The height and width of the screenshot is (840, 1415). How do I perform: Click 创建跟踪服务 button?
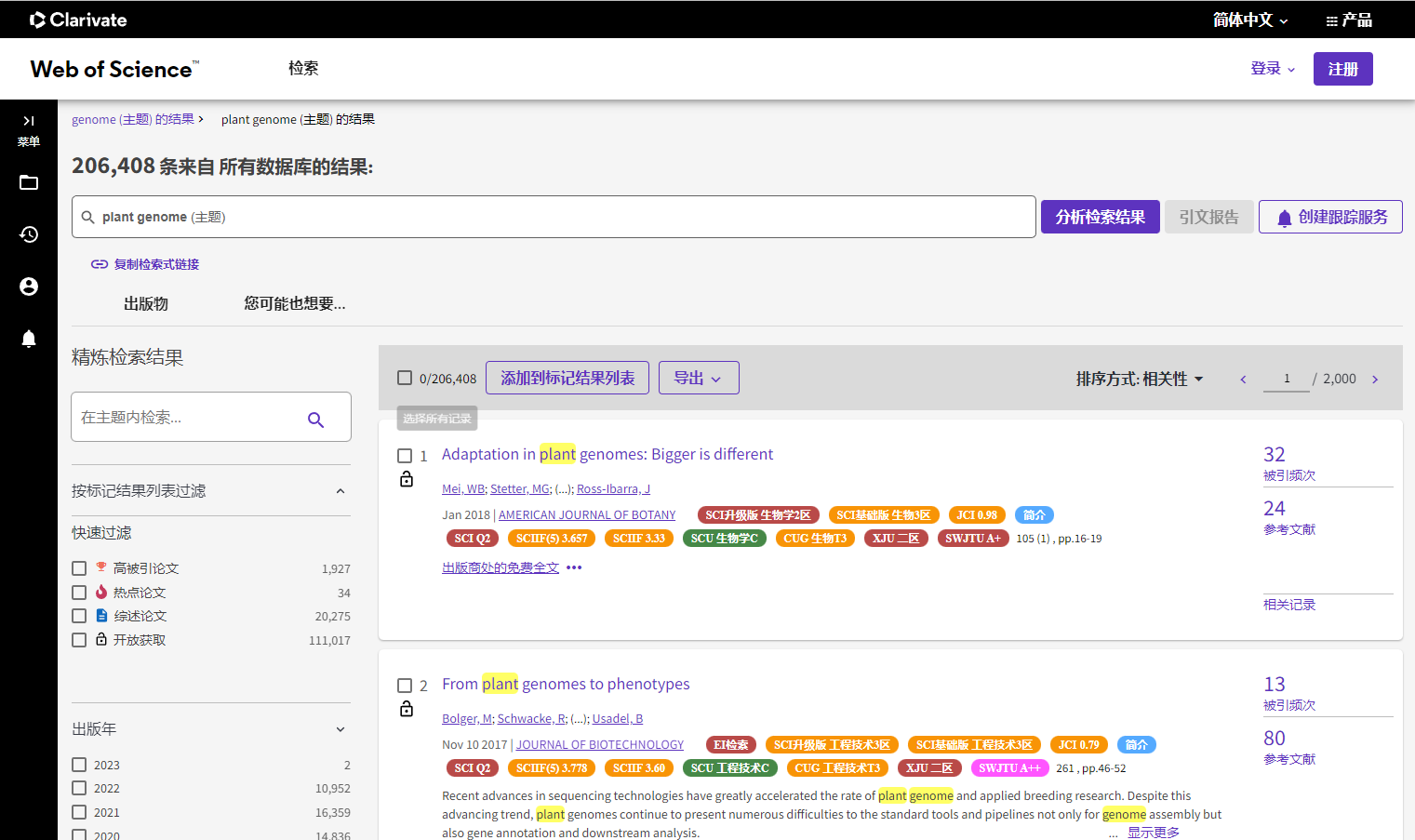(x=1330, y=217)
